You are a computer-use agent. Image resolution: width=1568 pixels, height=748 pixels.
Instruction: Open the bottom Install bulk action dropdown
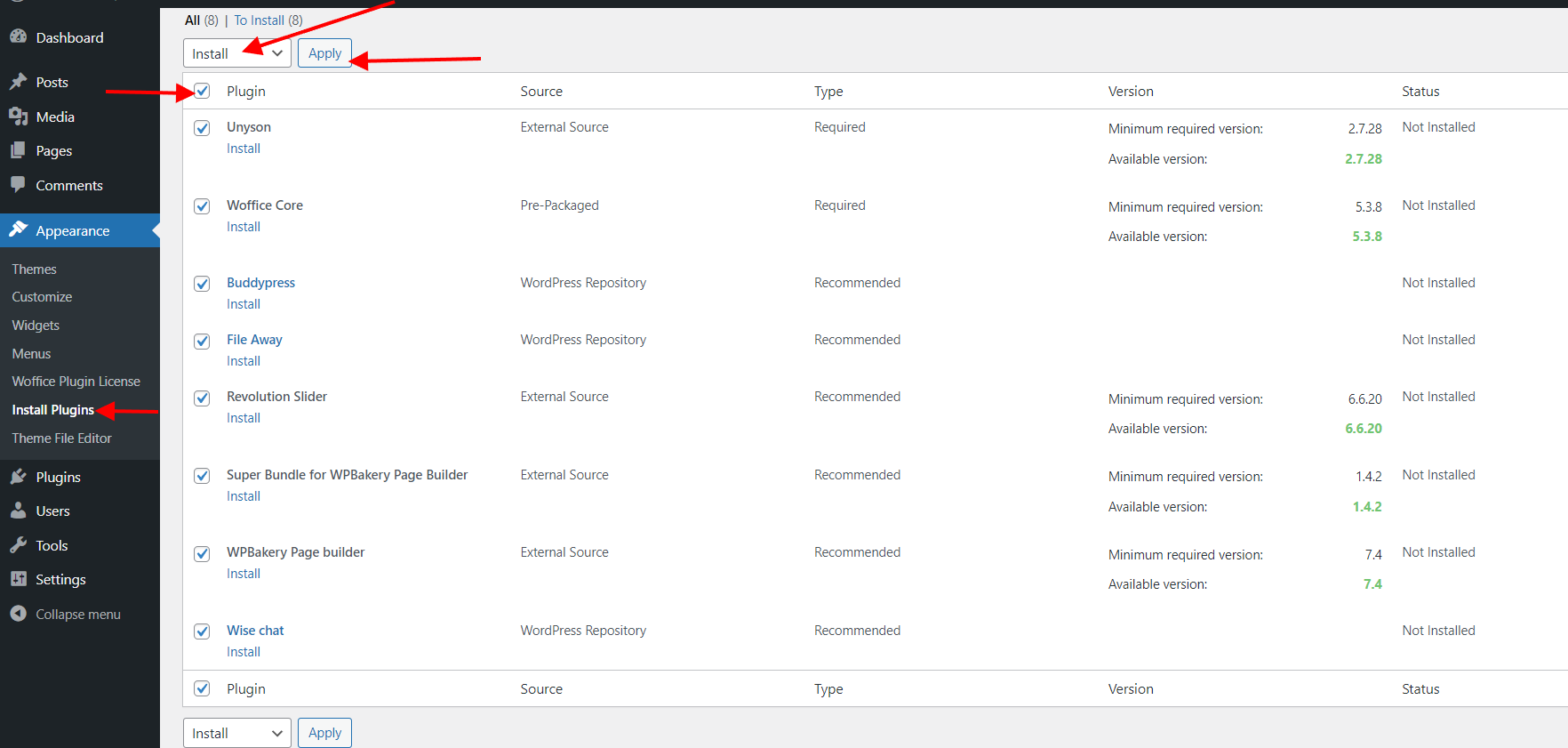(x=236, y=733)
